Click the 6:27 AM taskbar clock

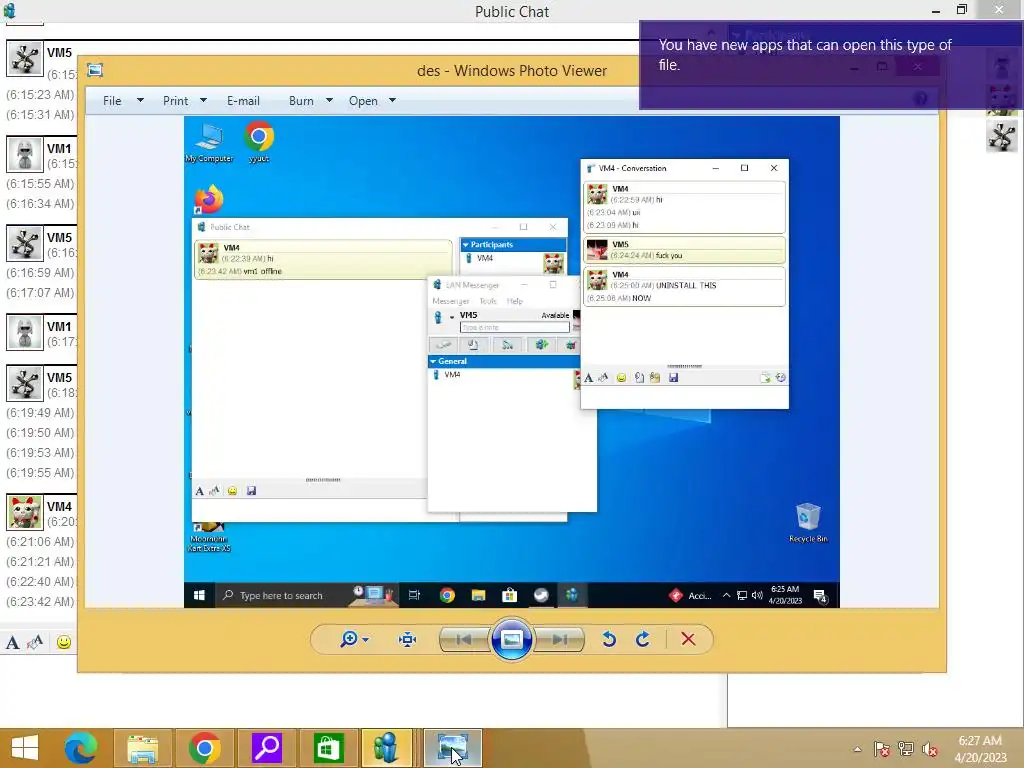tap(980, 748)
